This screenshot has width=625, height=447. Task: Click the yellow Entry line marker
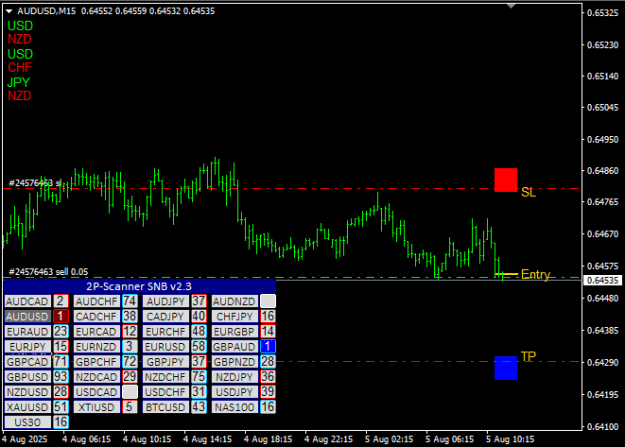click(x=506, y=274)
